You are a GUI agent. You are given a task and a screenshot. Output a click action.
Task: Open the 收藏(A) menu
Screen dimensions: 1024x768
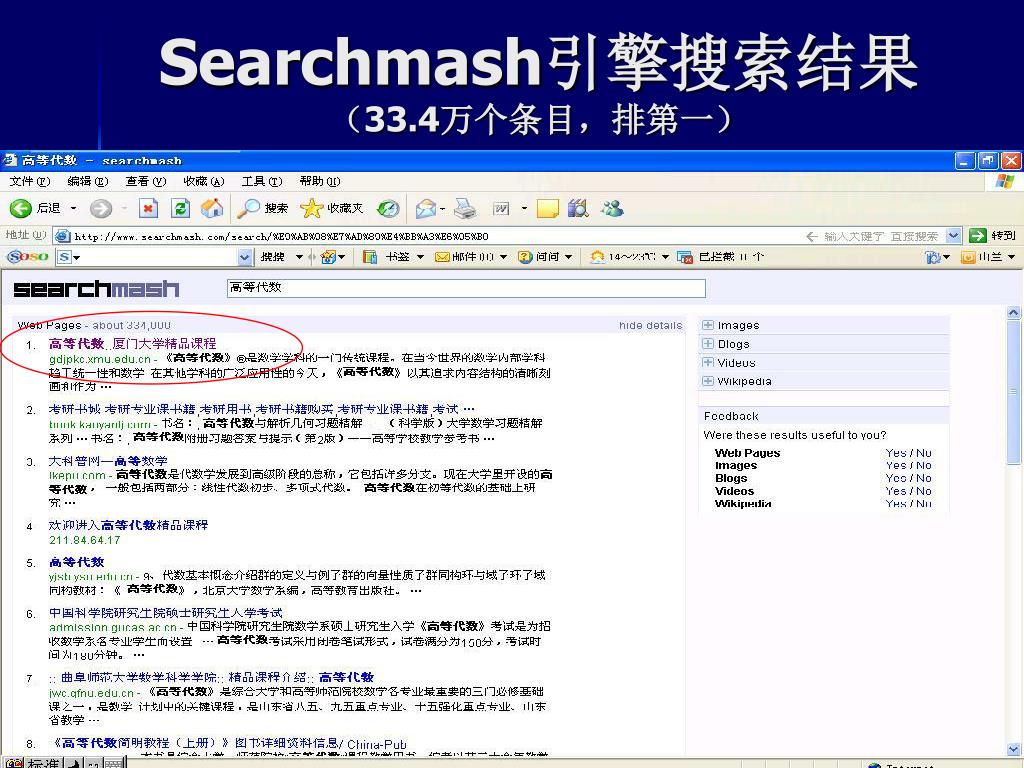(203, 181)
